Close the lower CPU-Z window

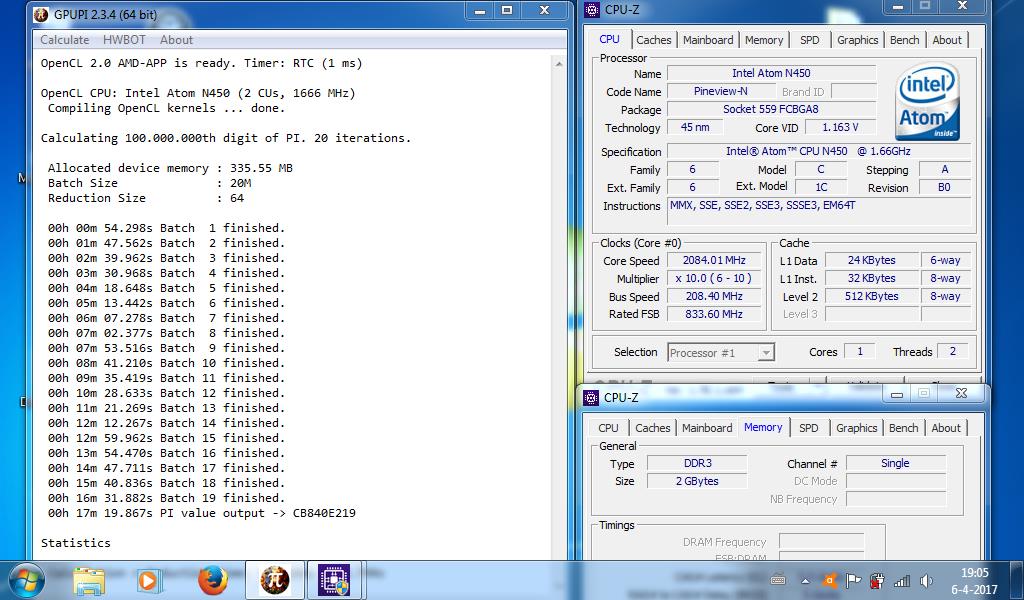click(x=961, y=393)
